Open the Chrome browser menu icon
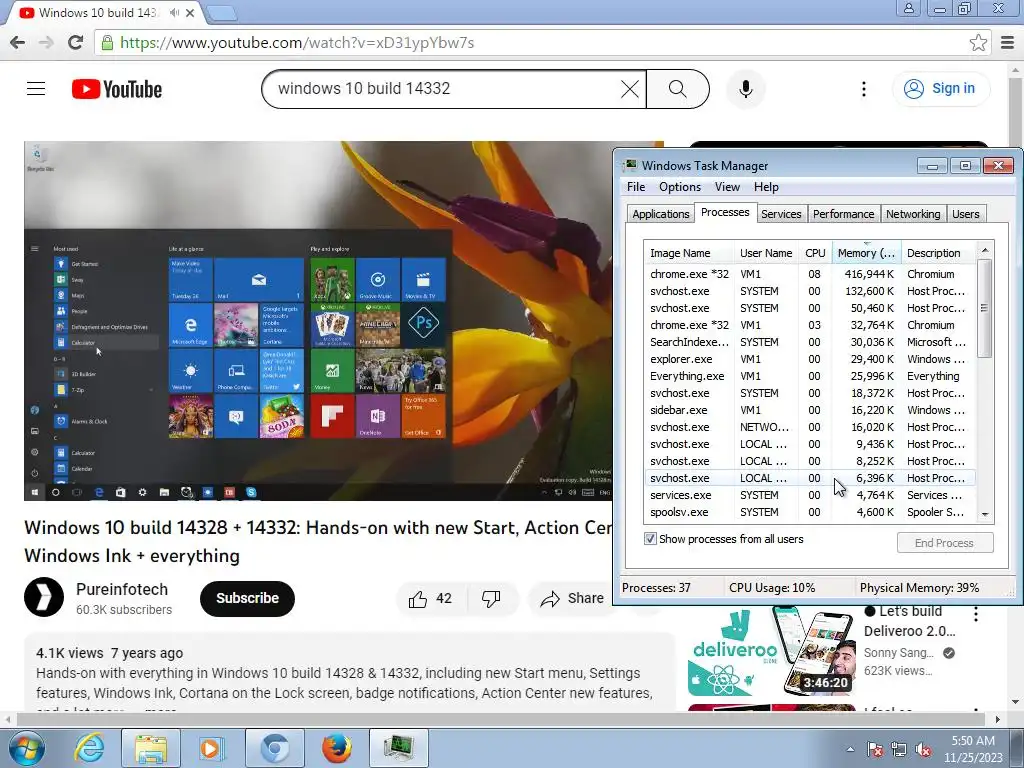Image resolution: width=1024 pixels, height=768 pixels. tap(1008, 43)
